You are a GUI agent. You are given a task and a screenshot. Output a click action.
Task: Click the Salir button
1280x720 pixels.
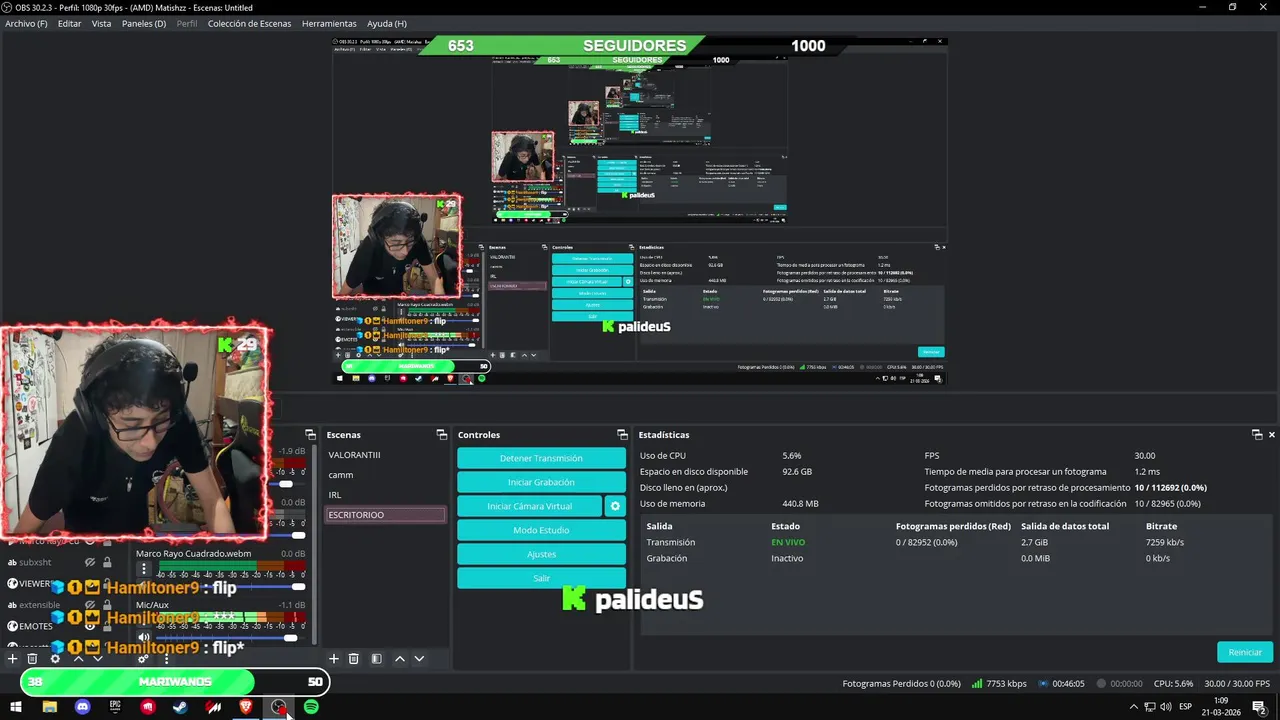[541, 578]
